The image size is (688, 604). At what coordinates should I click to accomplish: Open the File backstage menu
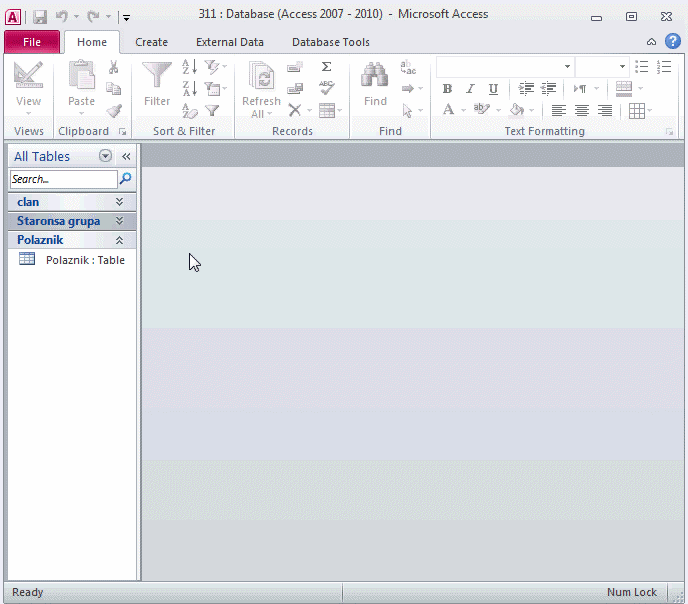(32, 42)
